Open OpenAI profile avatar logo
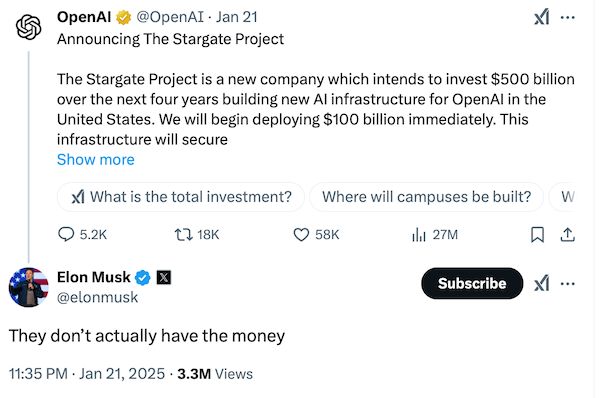600x398 pixels. click(29, 27)
